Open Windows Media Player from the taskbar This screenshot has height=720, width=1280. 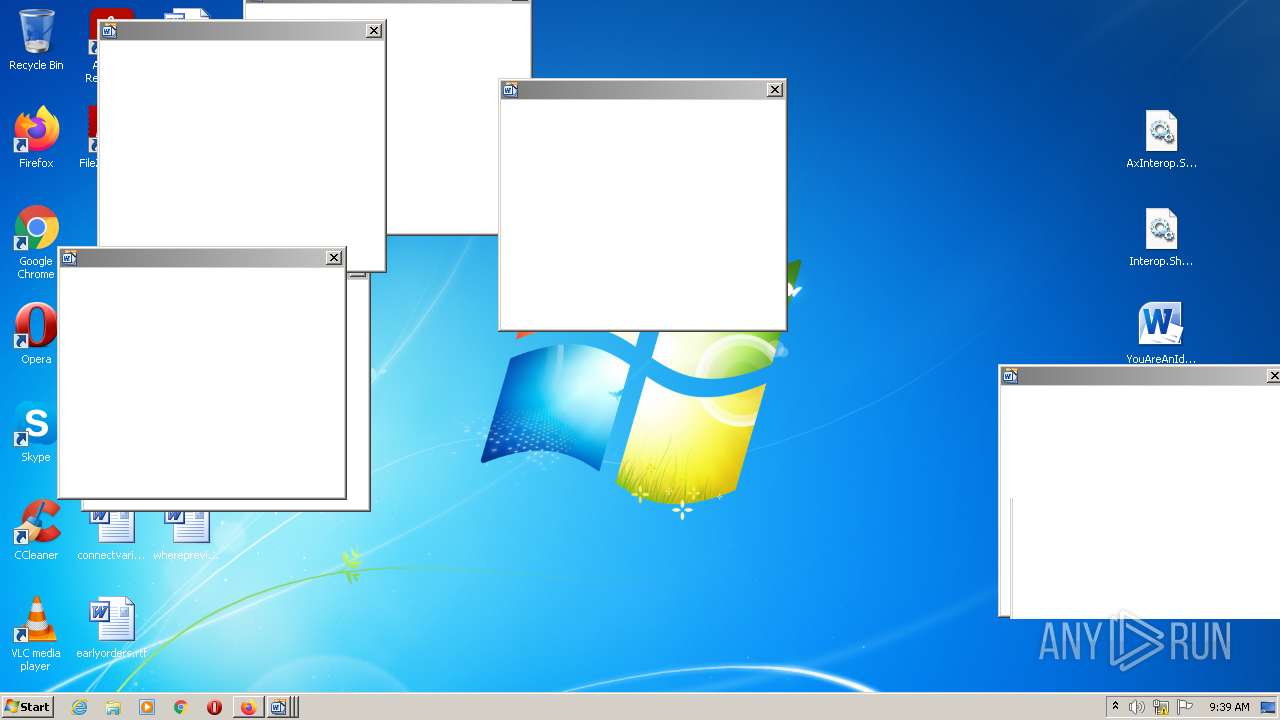147,707
